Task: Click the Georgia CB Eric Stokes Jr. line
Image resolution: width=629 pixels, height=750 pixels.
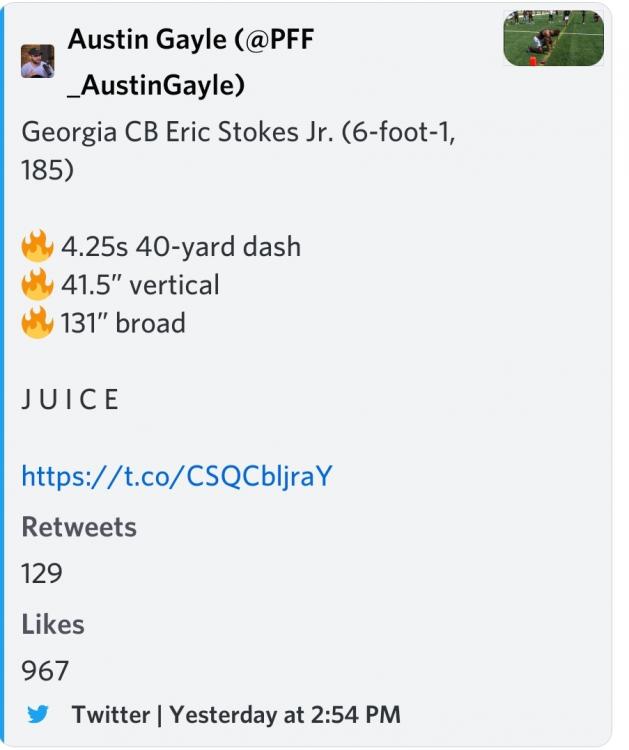Action: 238,133
